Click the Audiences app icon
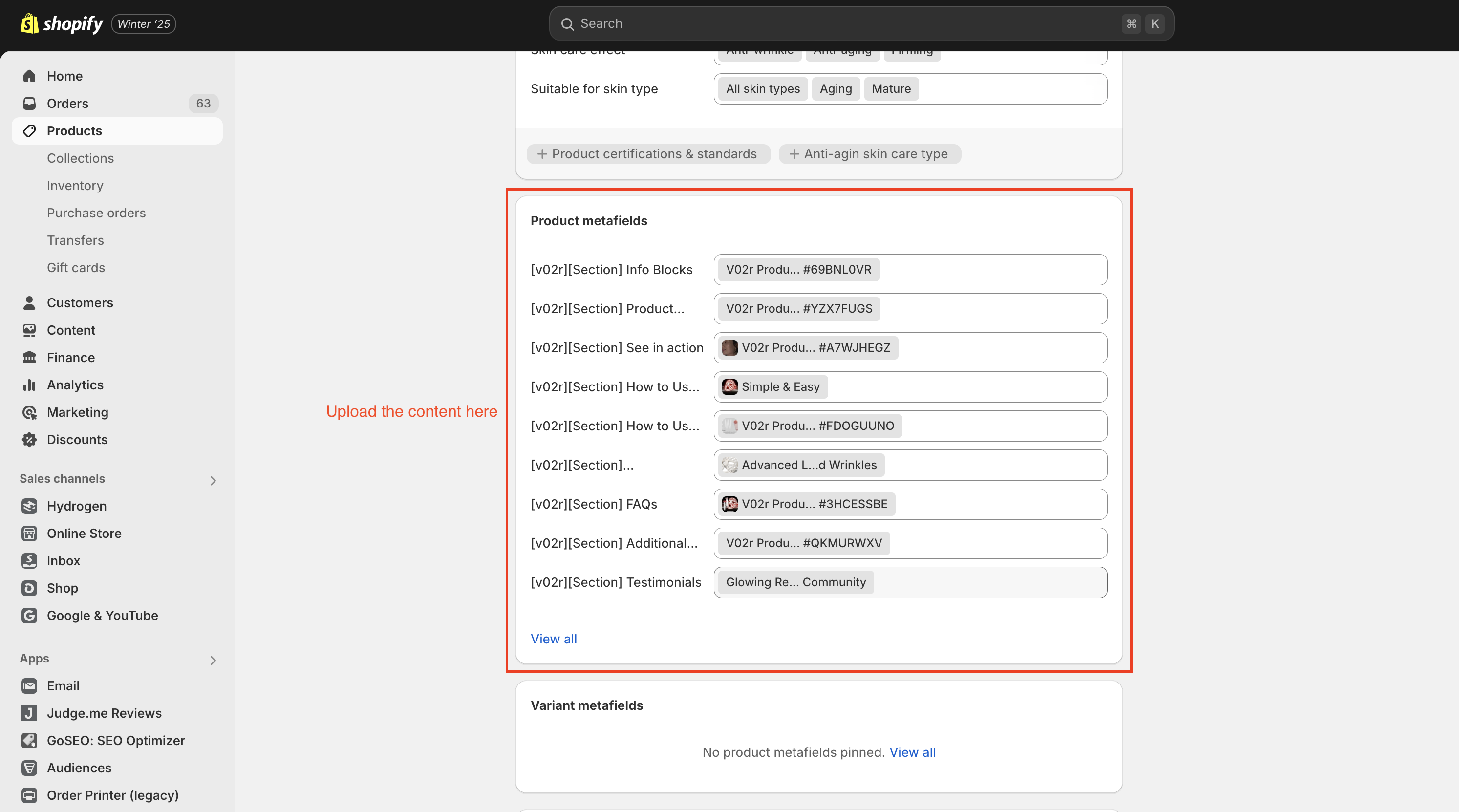Screen dimensions: 1459x812 (29, 768)
